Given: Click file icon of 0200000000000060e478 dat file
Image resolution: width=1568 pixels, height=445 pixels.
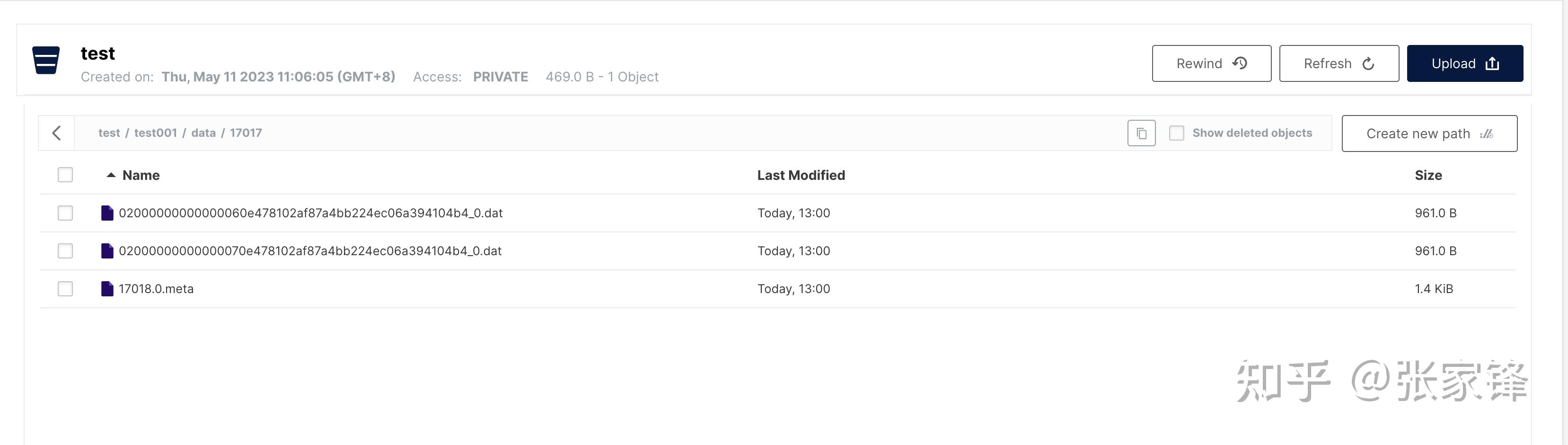Looking at the screenshot, I should (x=107, y=213).
